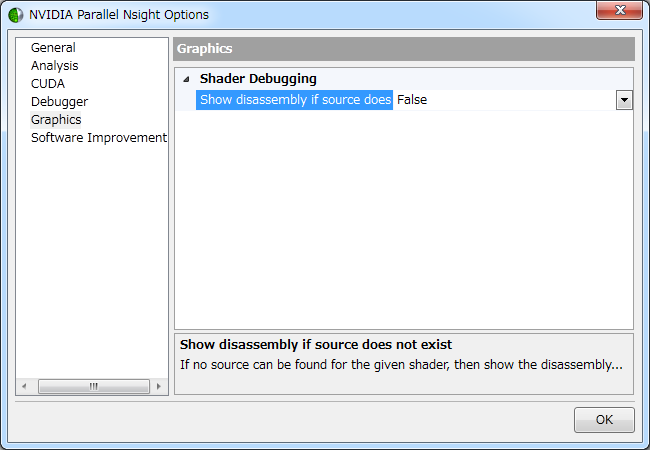Click the gray Graphics header bar
The image size is (650, 450).
tap(404, 48)
